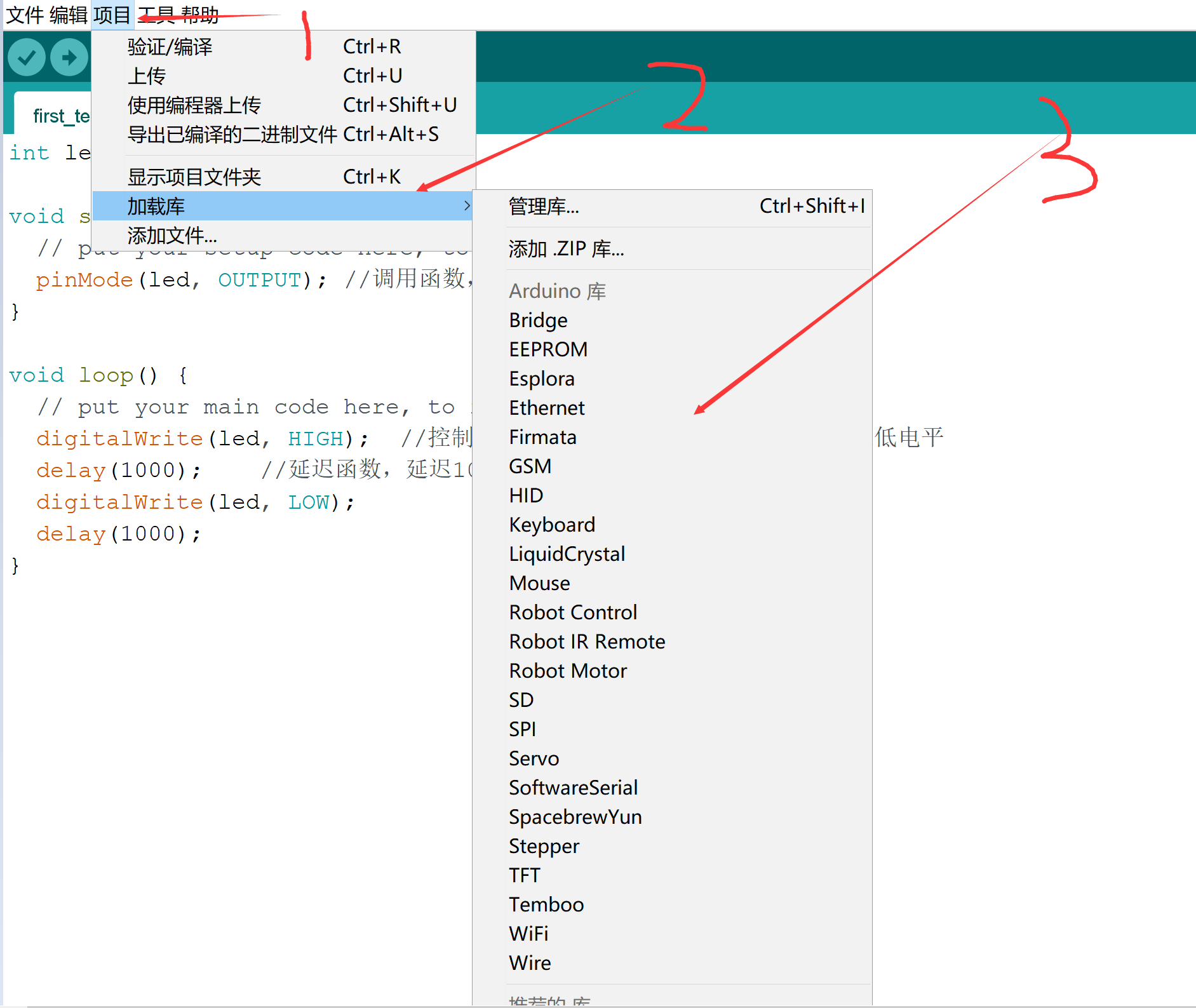Viewport: 1196px width, 1008px height.
Task: Select 添加 .ZIP 库... option
Action: (565, 248)
